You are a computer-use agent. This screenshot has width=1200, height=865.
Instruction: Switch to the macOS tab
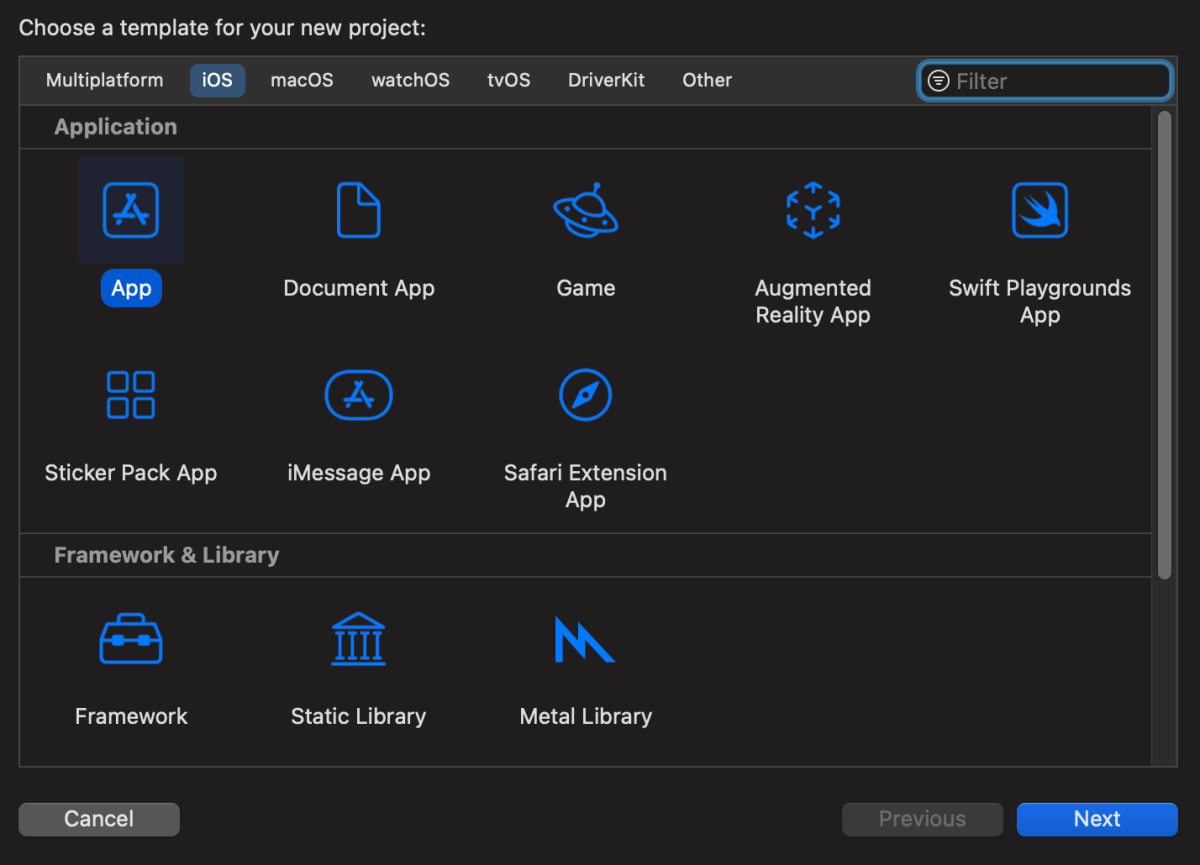(x=302, y=80)
